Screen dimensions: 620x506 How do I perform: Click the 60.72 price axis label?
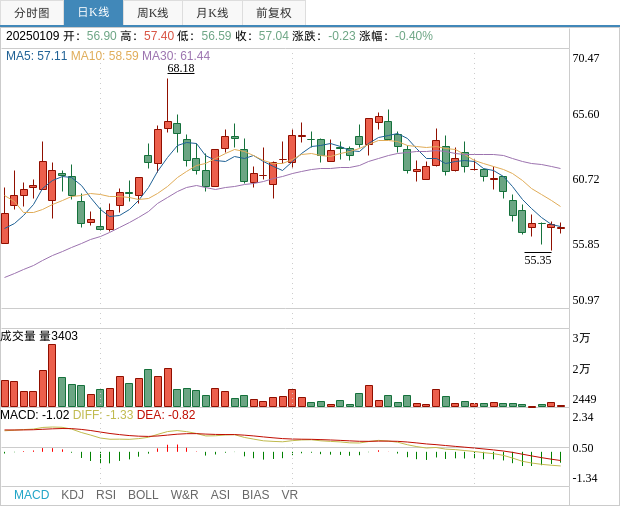[586, 179]
